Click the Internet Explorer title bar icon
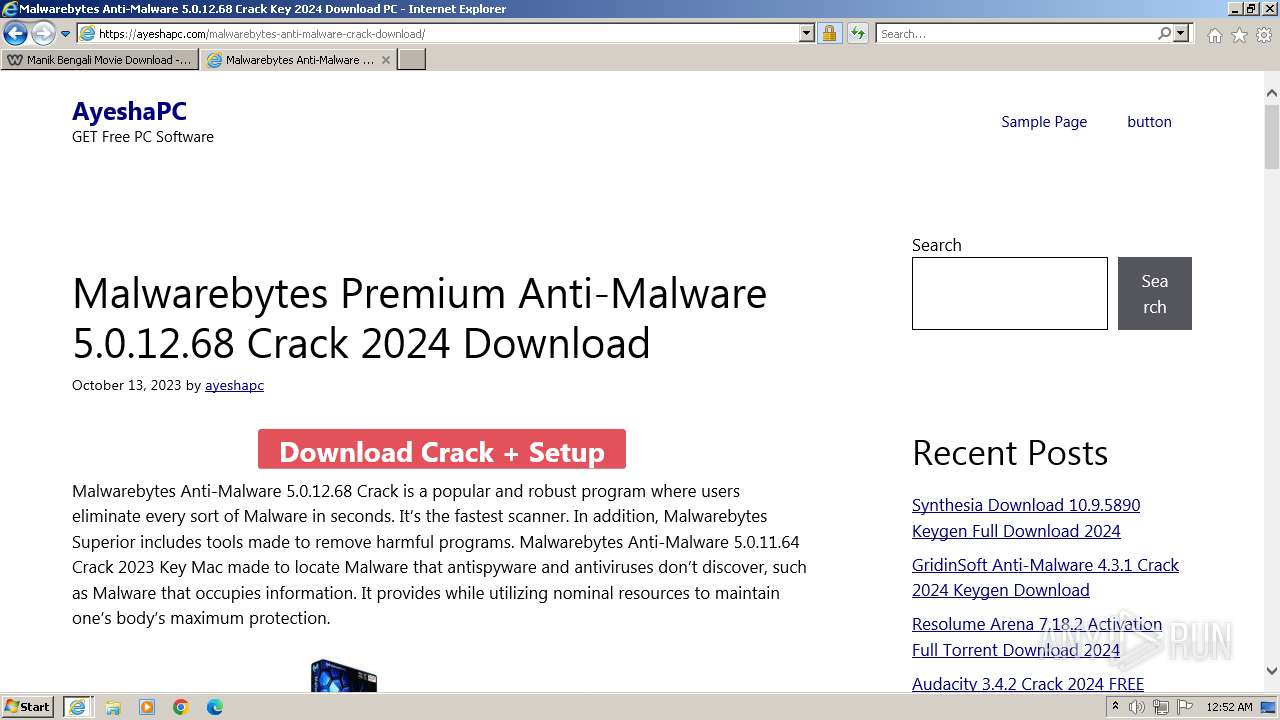Screen dimensions: 1280x720 pos(9,9)
